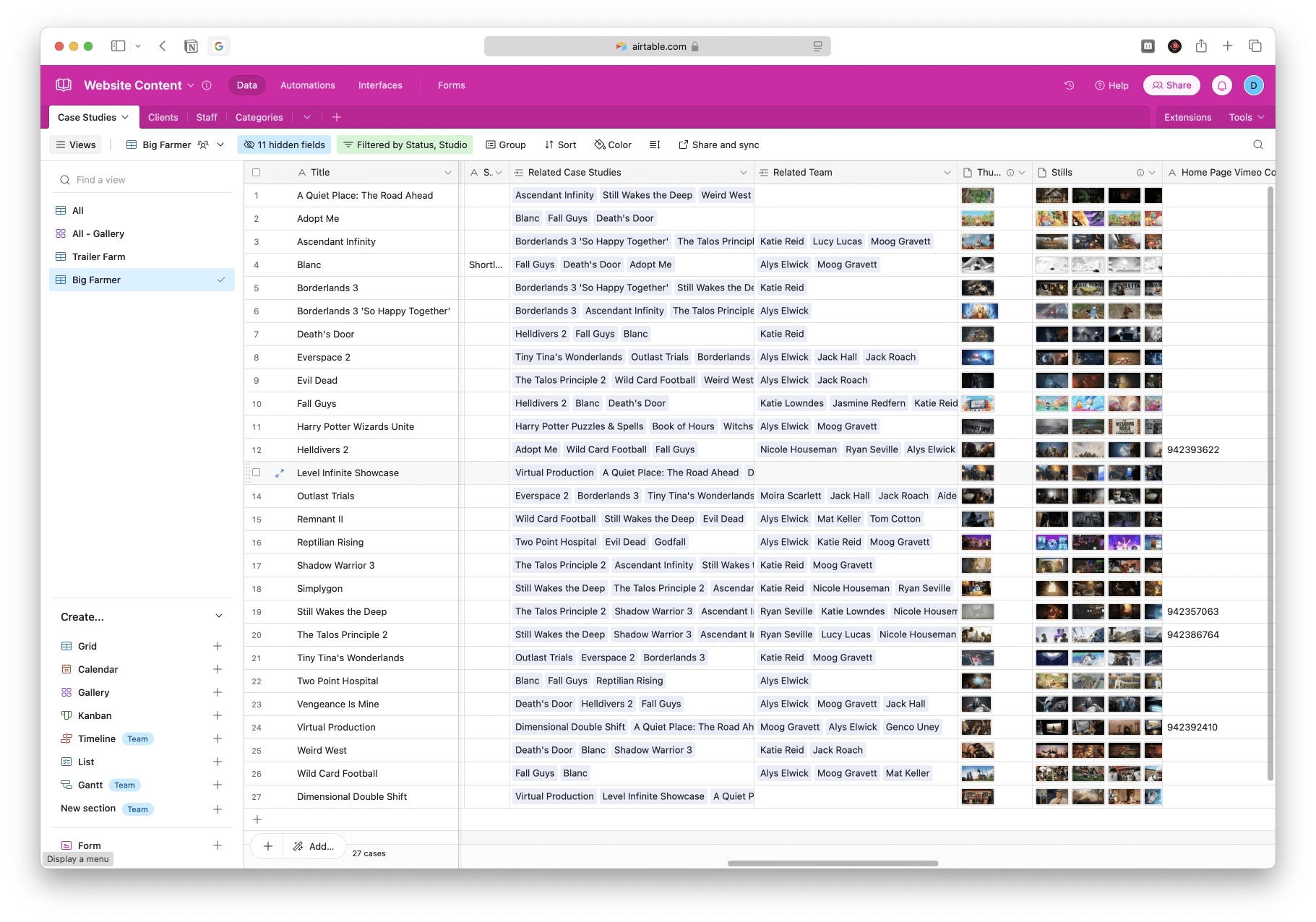Open the Forms tab
This screenshot has width=1316, height=922.
tap(452, 85)
